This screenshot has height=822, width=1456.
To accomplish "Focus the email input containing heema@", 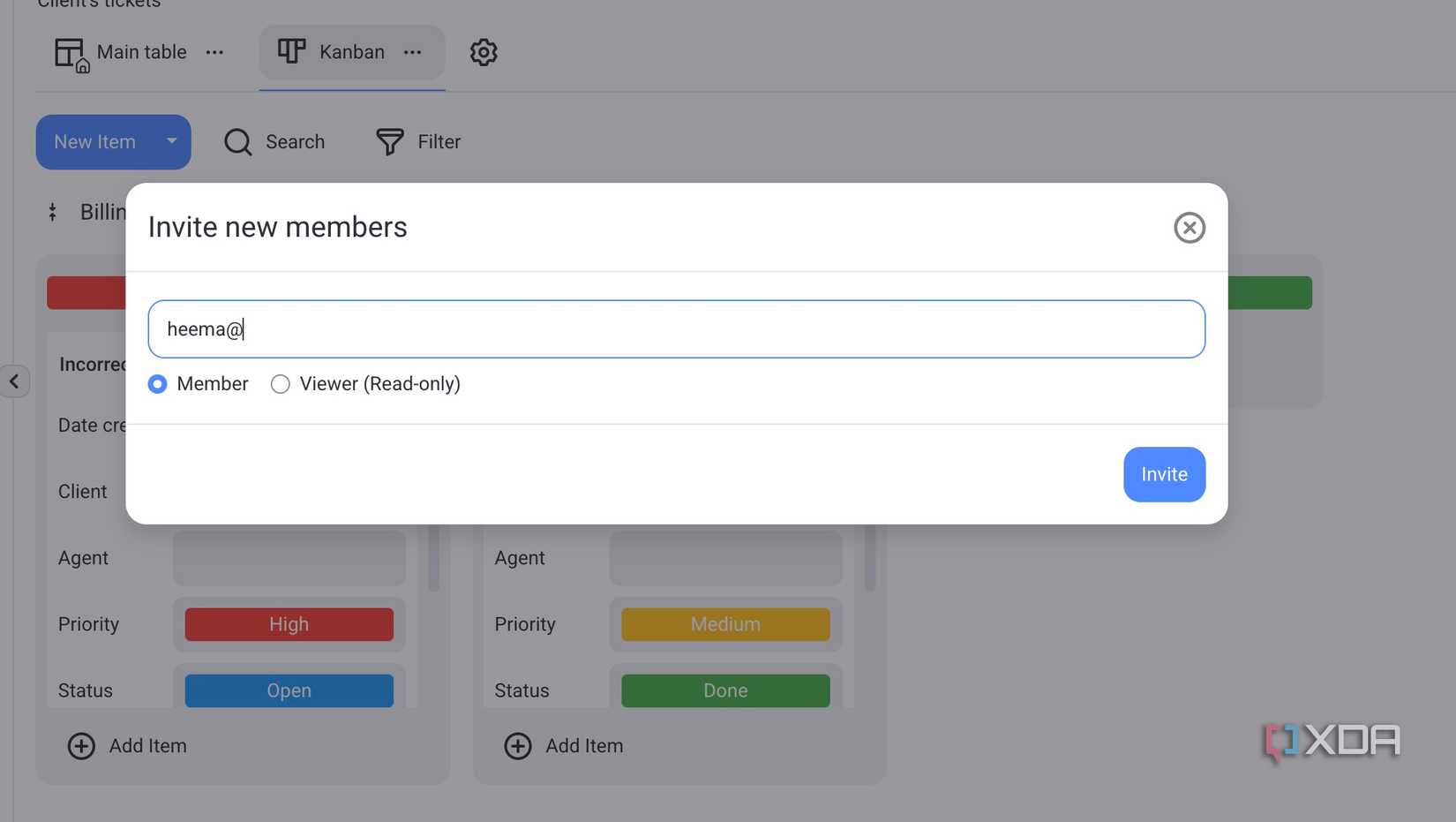I will click(x=676, y=329).
